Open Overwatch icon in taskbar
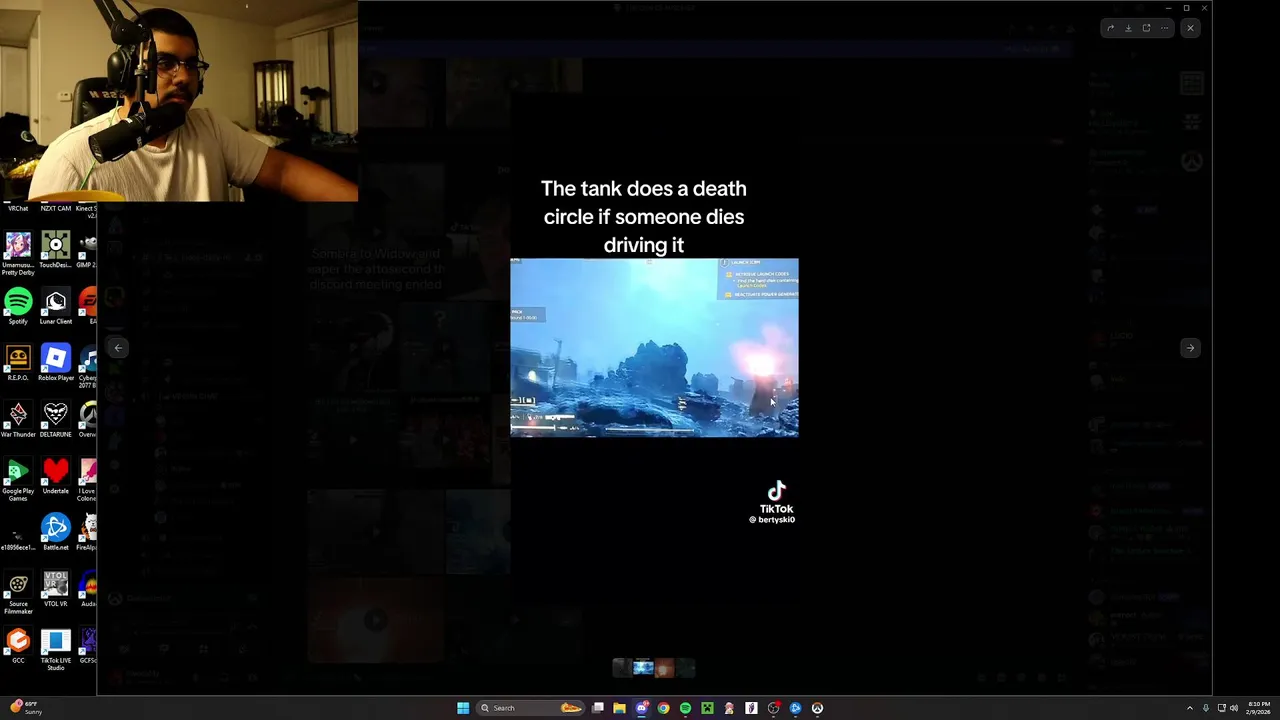This screenshot has width=1280, height=720. tap(817, 708)
